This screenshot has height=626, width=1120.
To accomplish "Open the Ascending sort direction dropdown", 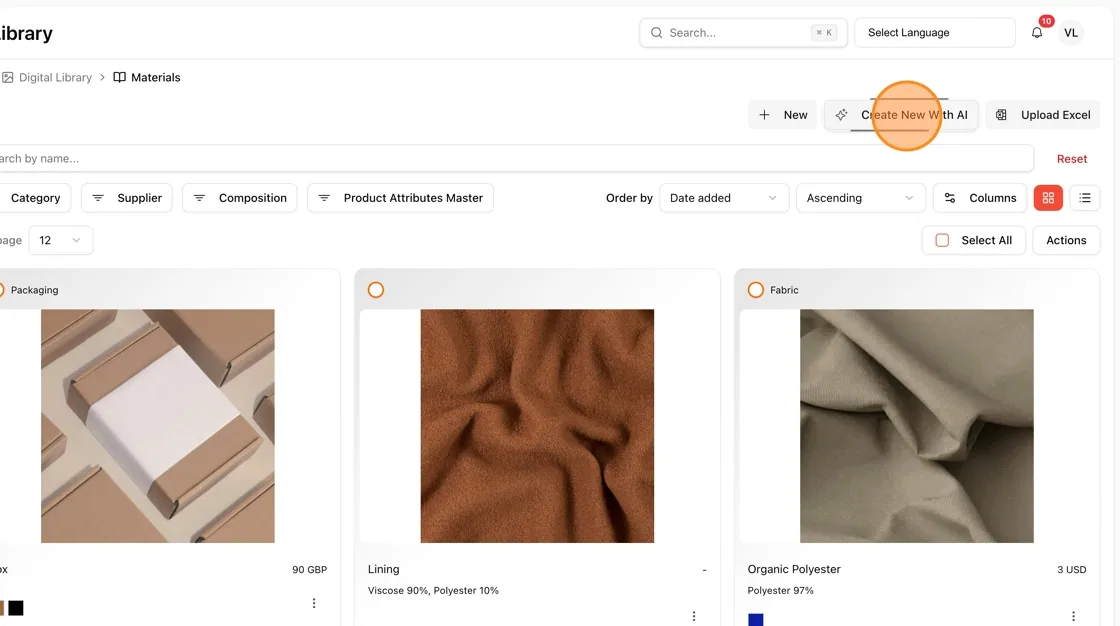I will pyautogui.click(x=861, y=198).
